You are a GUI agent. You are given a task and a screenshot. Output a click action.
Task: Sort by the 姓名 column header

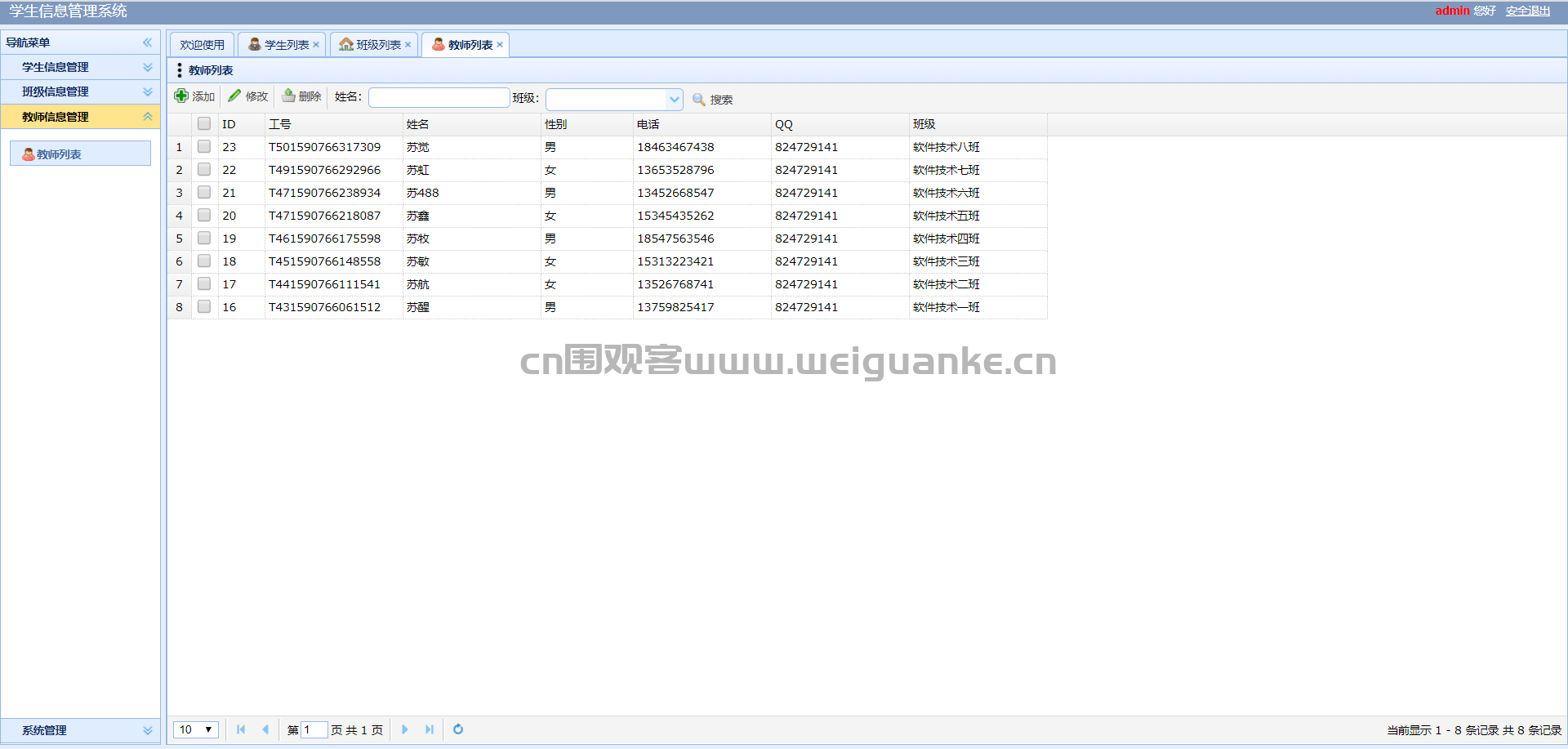[471, 124]
